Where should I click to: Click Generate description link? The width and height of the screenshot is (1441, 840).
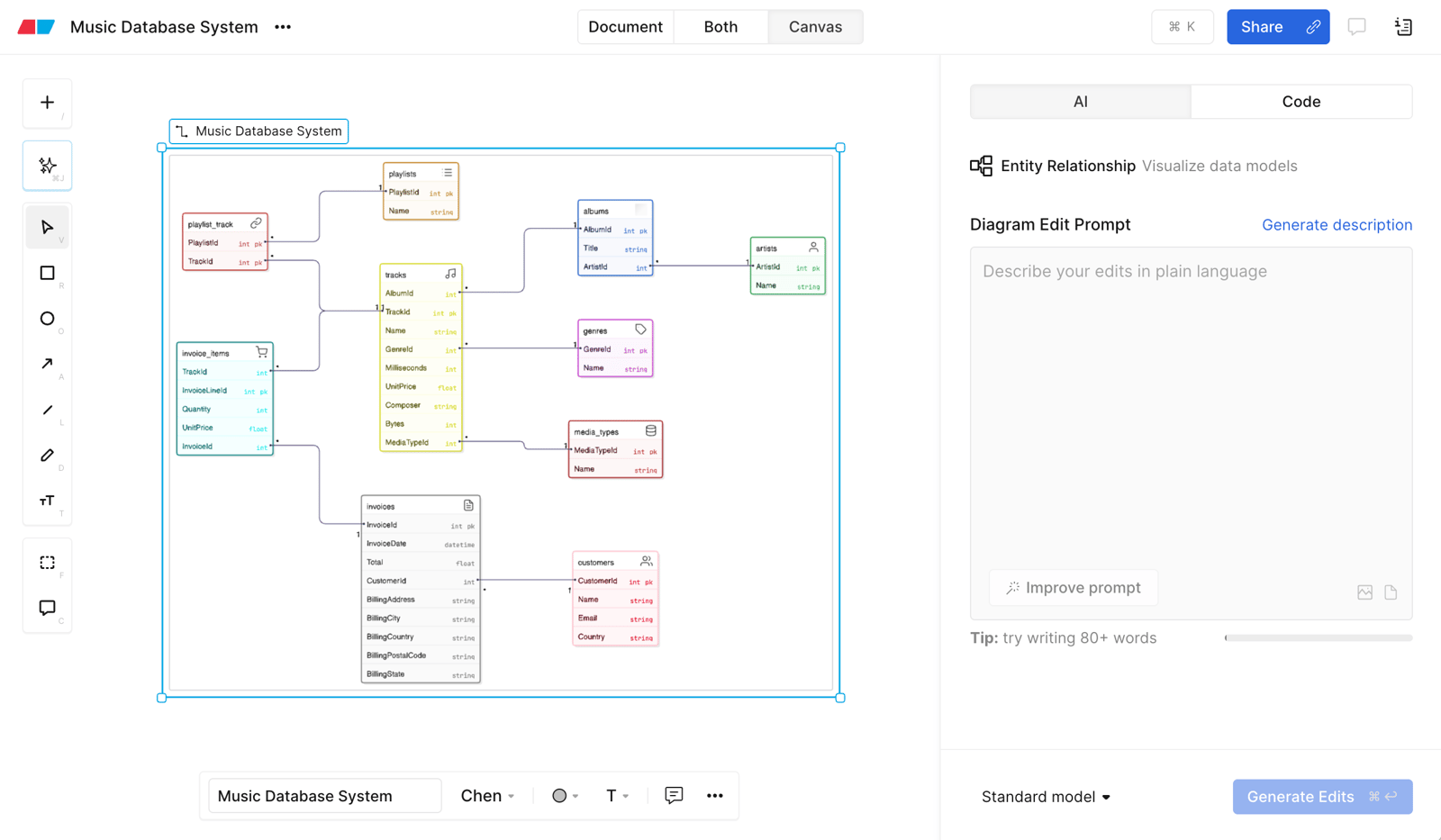tap(1337, 225)
